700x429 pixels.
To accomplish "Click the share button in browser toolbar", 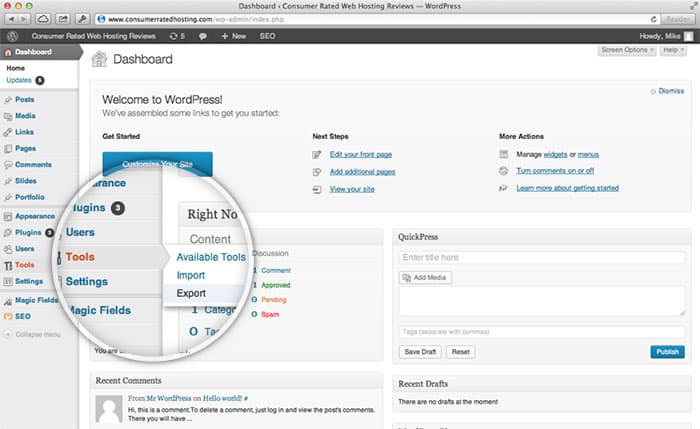I will 63,19.
